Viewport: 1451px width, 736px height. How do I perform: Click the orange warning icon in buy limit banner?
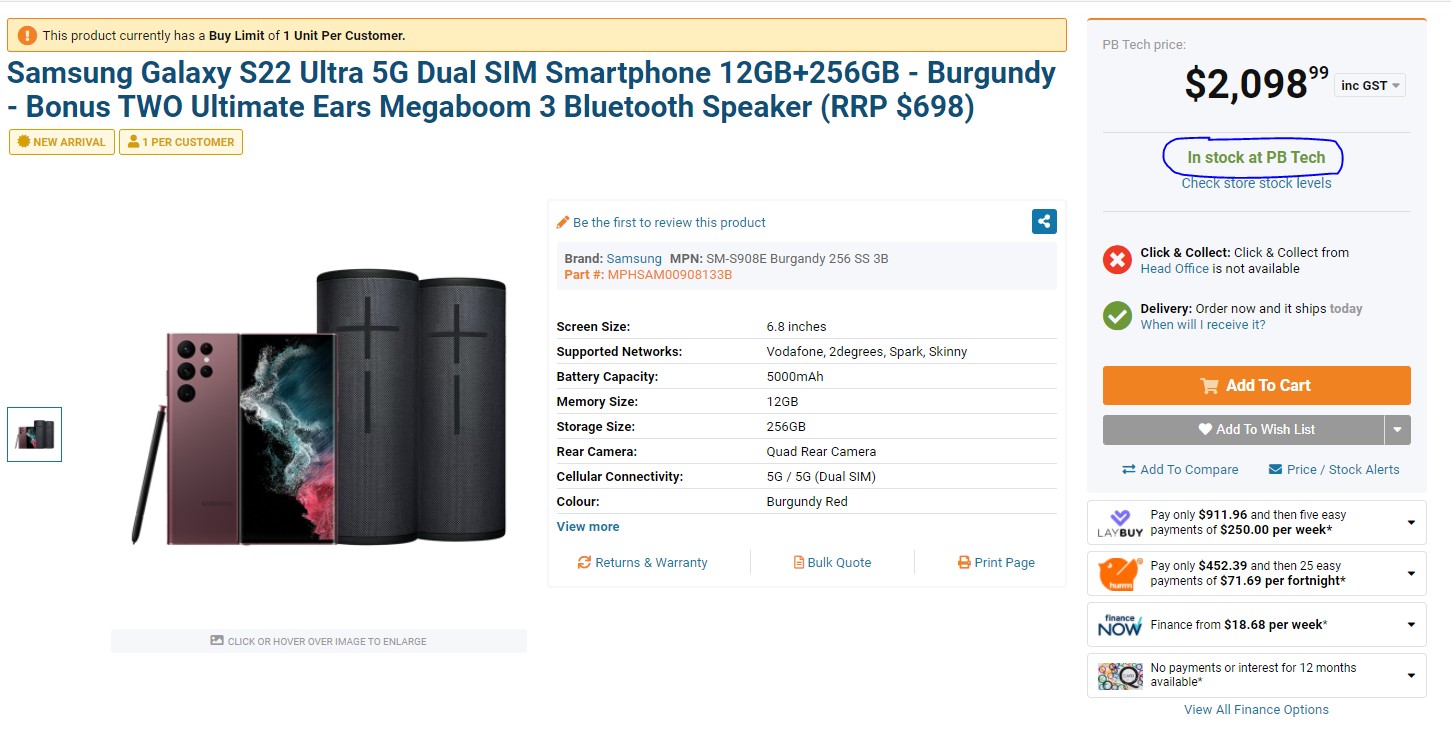(x=27, y=35)
